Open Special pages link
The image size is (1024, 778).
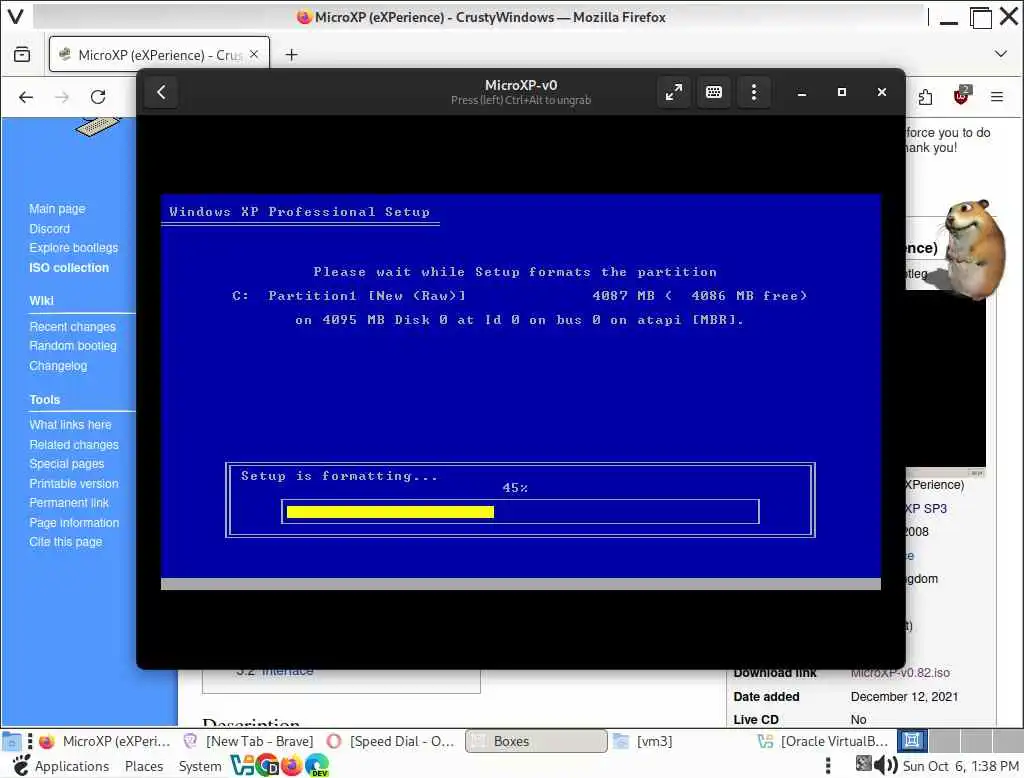(66, 464)
